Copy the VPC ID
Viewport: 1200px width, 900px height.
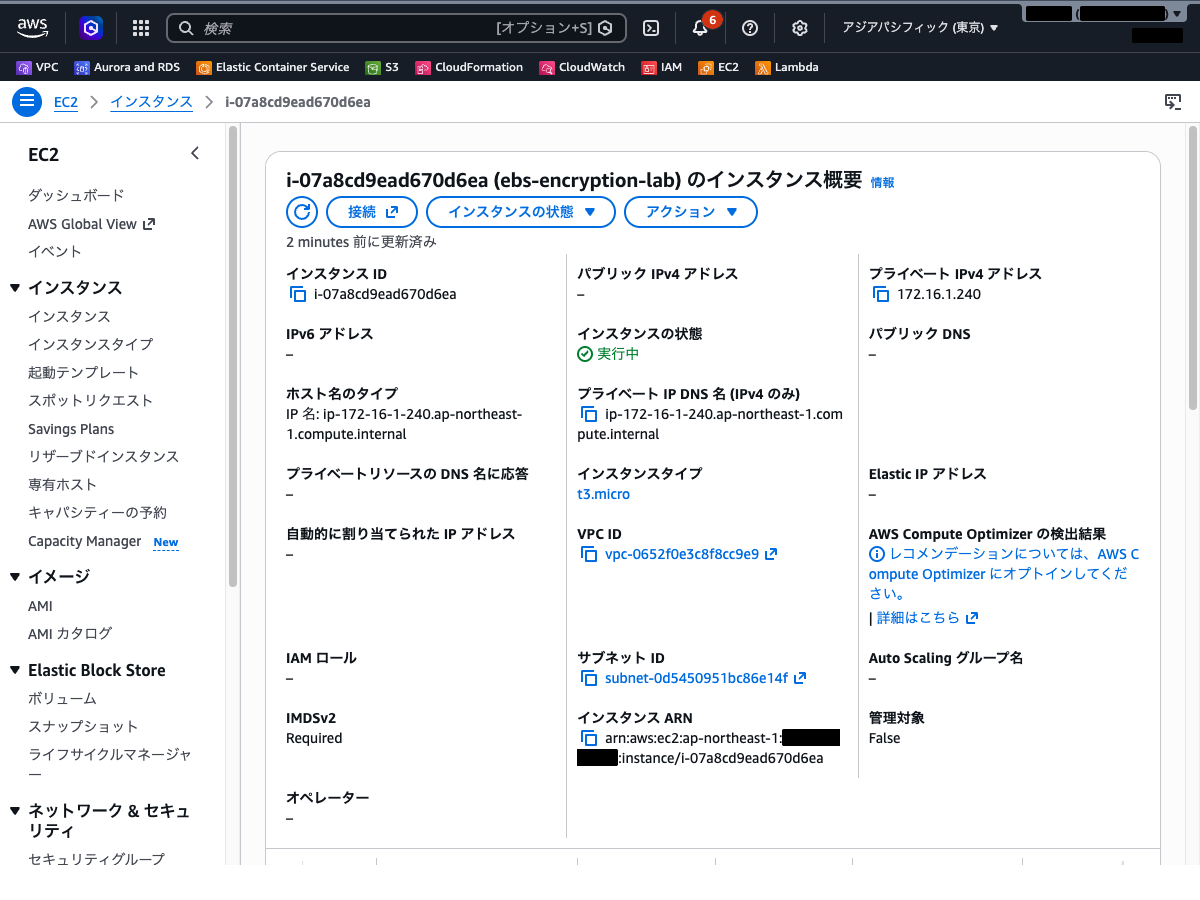[x=589, y=554]
